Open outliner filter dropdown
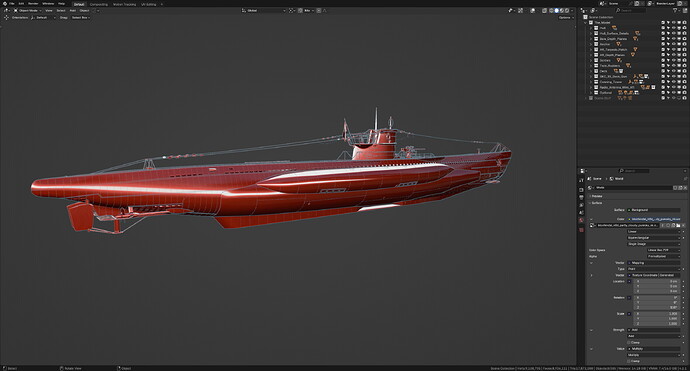 pos(676,11)
